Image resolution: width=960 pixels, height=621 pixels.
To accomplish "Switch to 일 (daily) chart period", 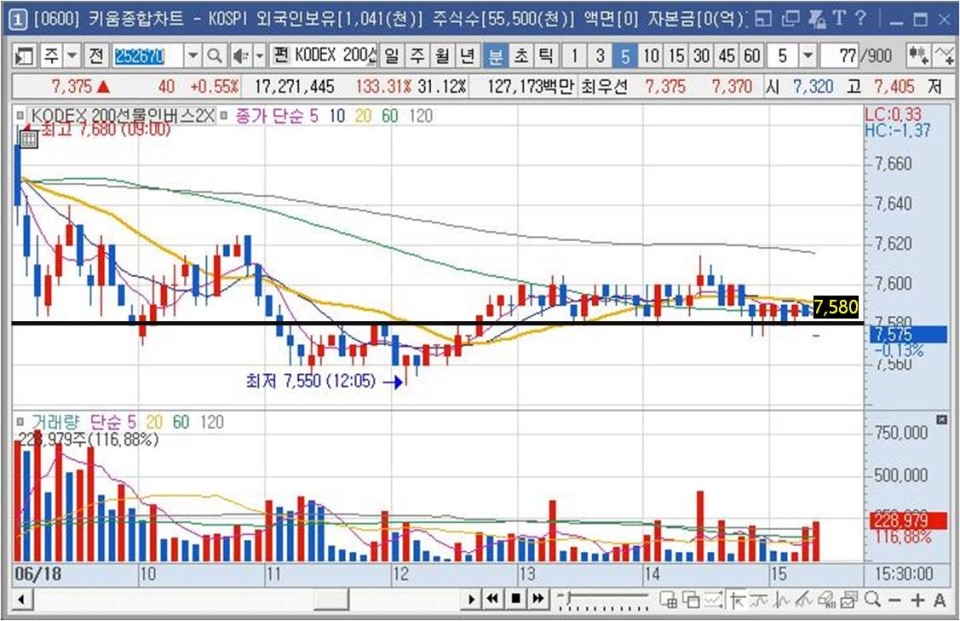I will 390,55.
